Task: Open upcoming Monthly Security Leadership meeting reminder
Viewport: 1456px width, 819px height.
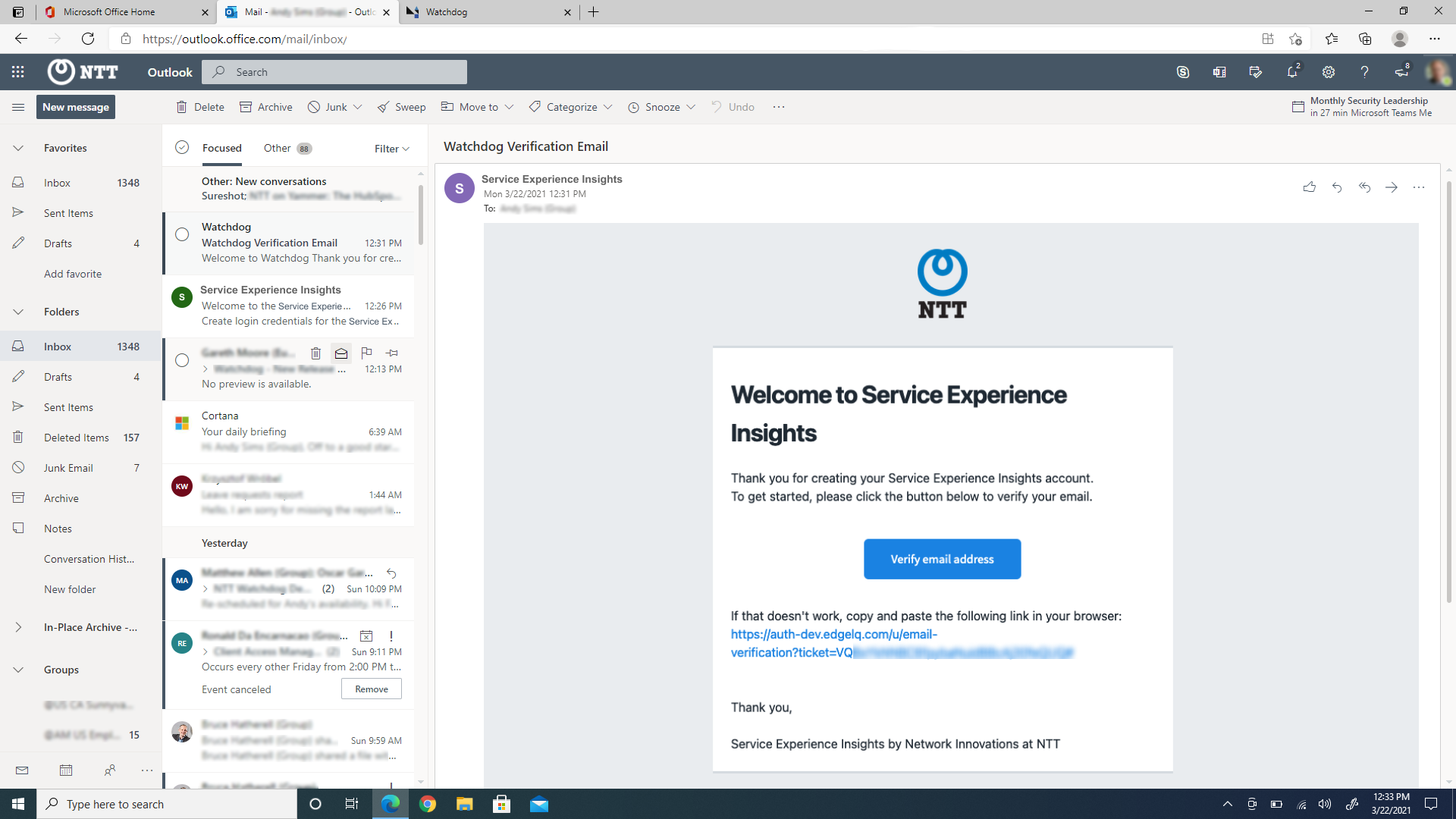Action: click(x=1362, y=107)
